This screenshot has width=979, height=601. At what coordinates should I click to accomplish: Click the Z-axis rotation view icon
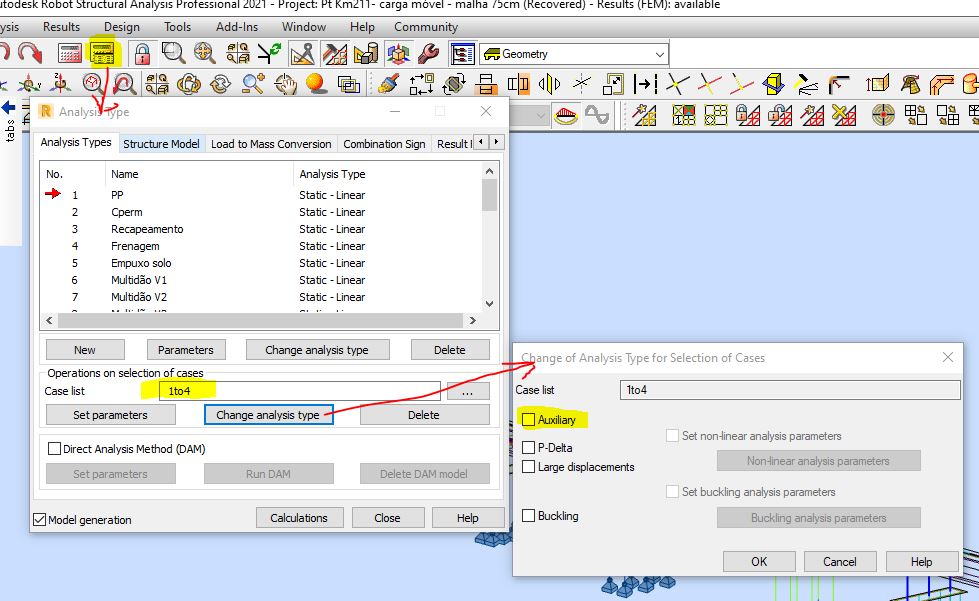click(61, 83)
